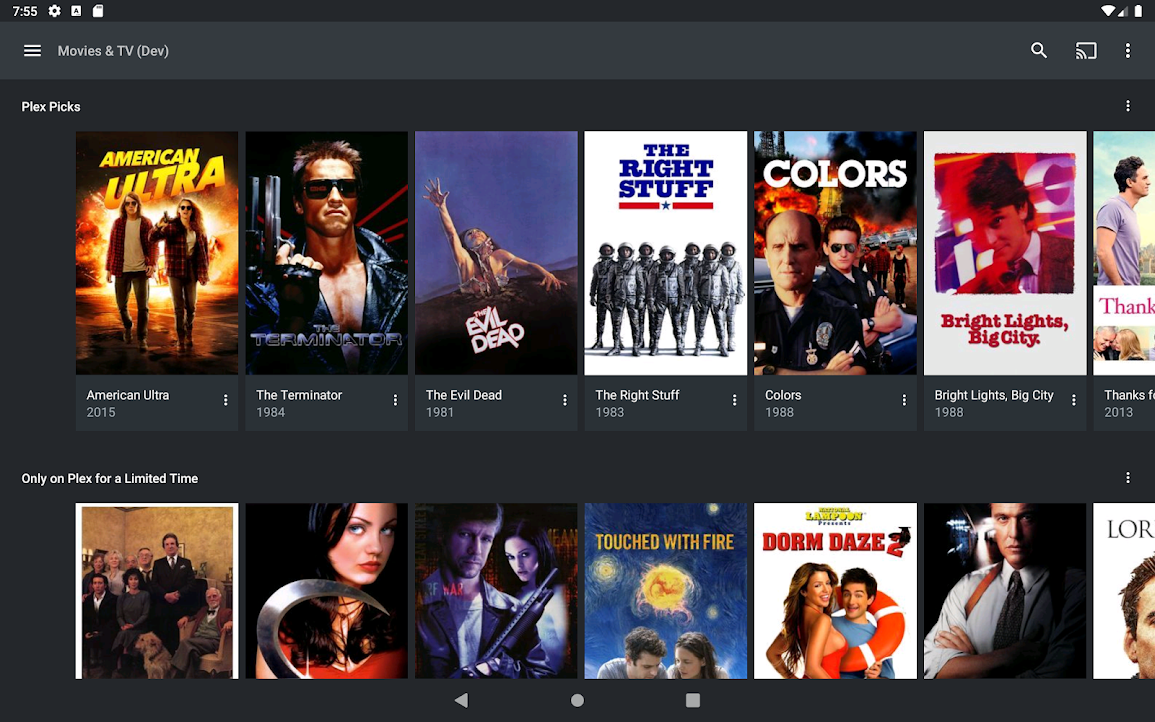Tap the Movies & TV (Dev) title
This screenshot has height=722, width=1155.
[x=113, y=51]
